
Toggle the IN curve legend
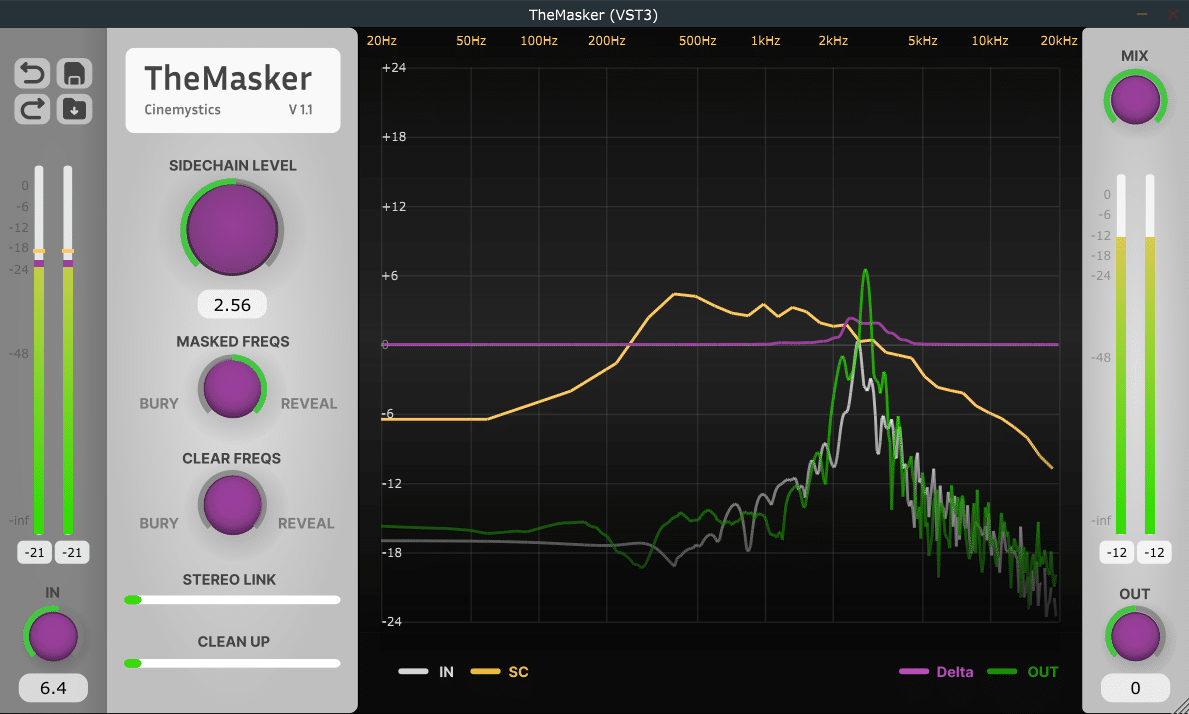pos(426,672)
